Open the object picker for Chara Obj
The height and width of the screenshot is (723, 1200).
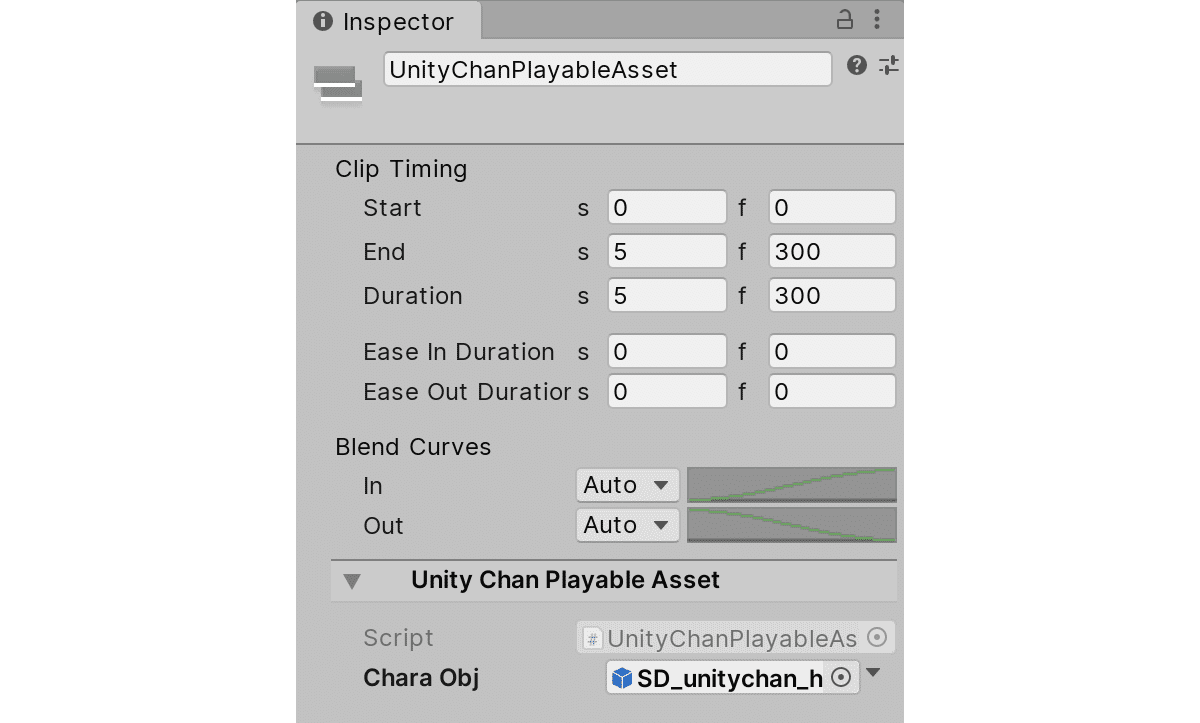click(842, 678)
